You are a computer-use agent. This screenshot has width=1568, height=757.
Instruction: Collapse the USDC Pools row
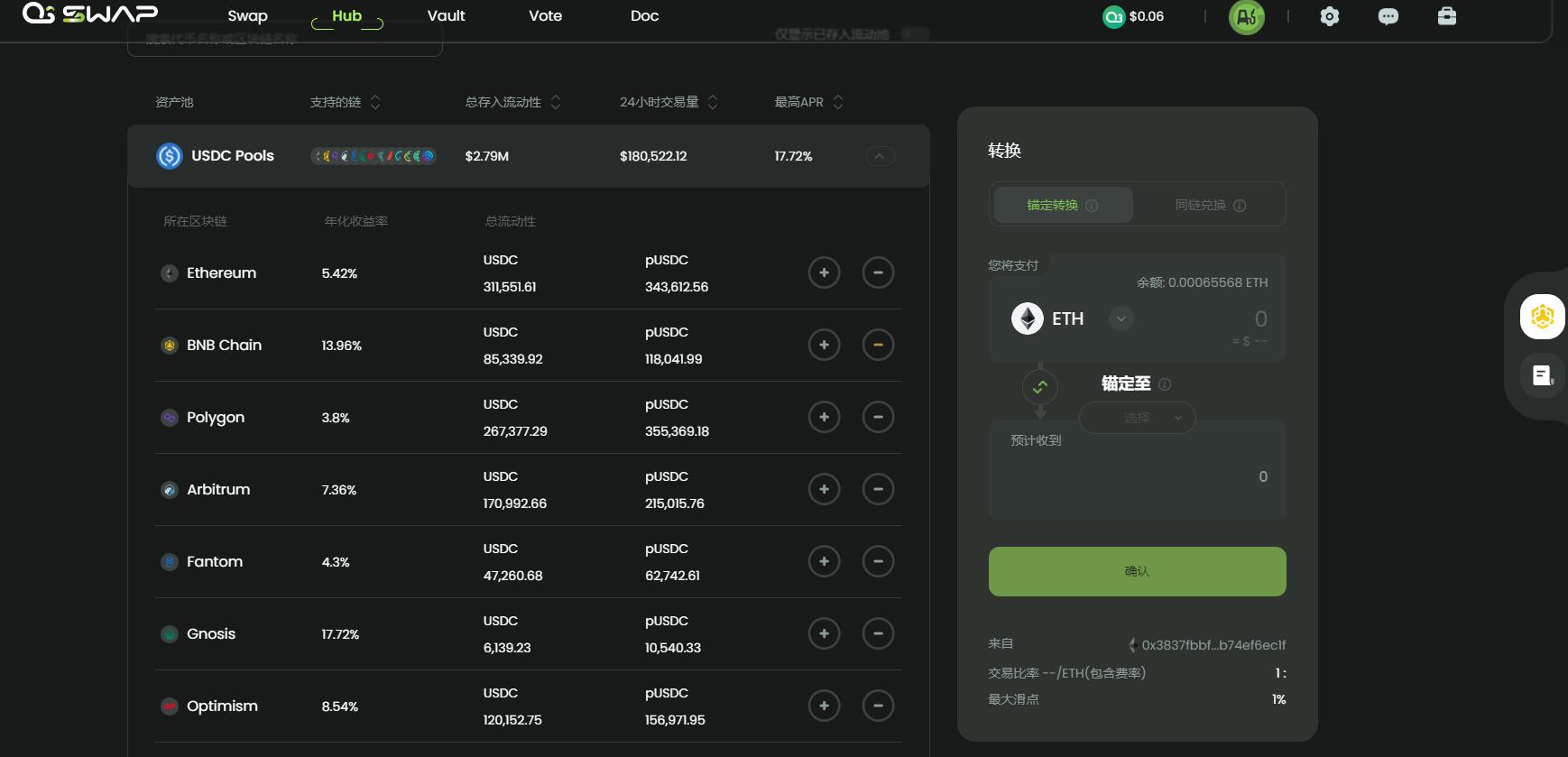(x=881, y=156)
